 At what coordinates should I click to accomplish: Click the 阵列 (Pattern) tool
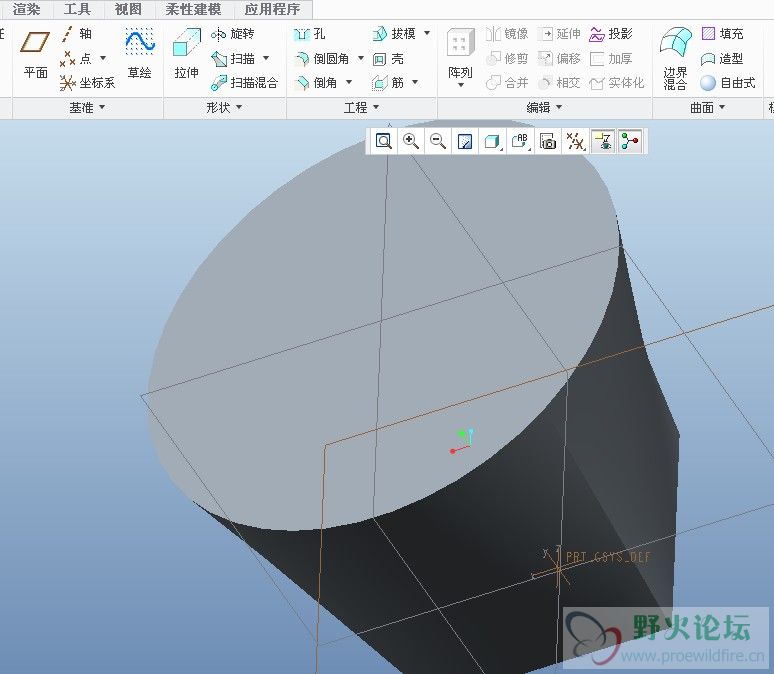[x=460, y=53]
